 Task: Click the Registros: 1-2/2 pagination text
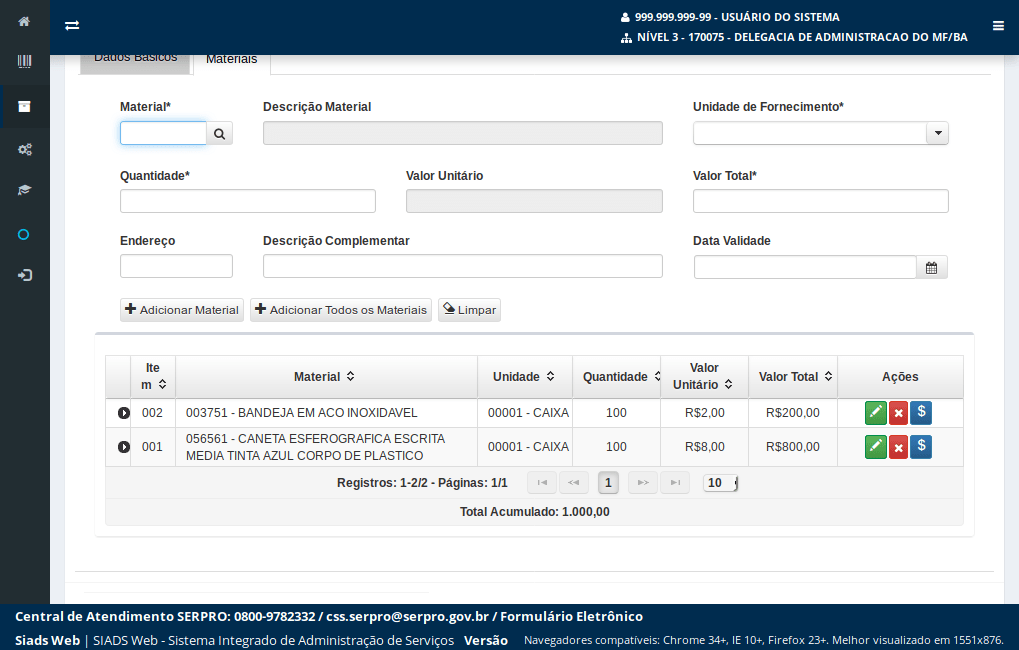[422, 483]
